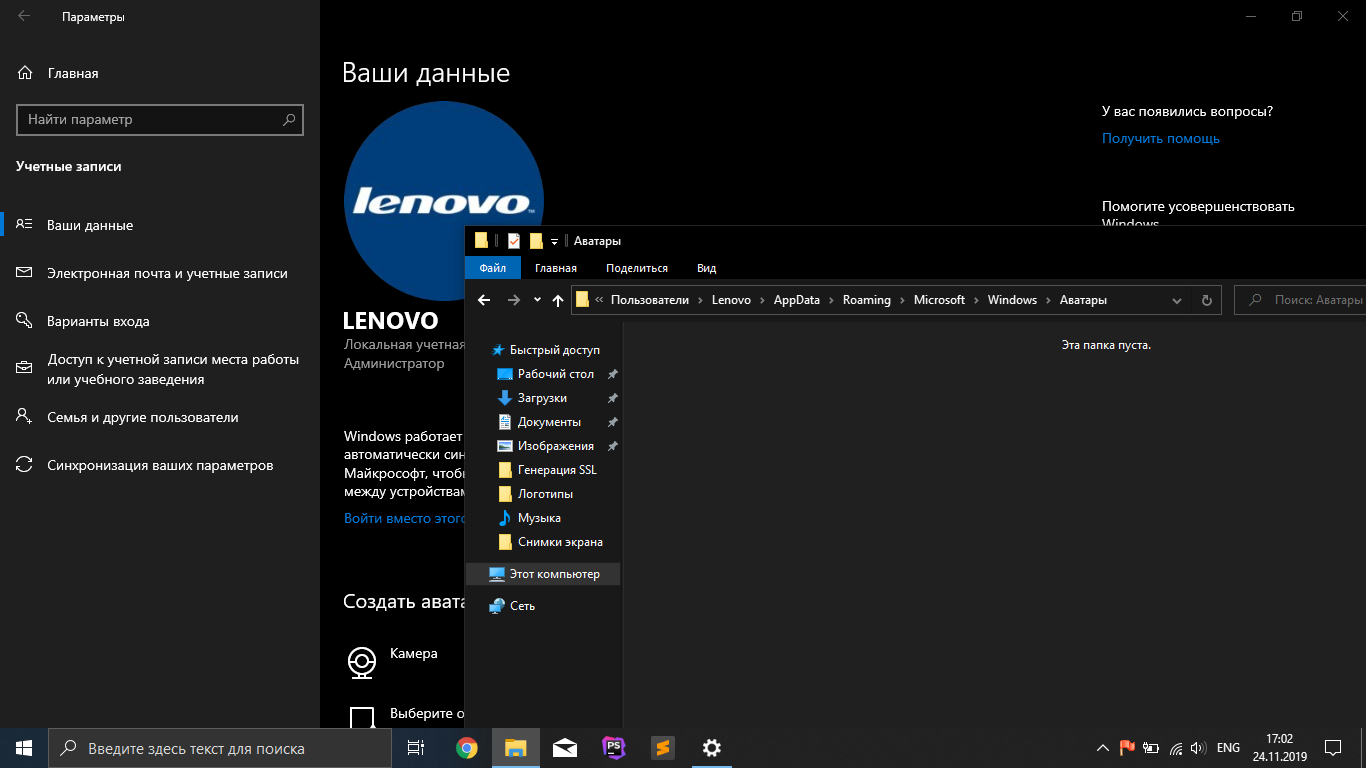Open Рабочий стол in navigation pane

[x=544, y=374]
